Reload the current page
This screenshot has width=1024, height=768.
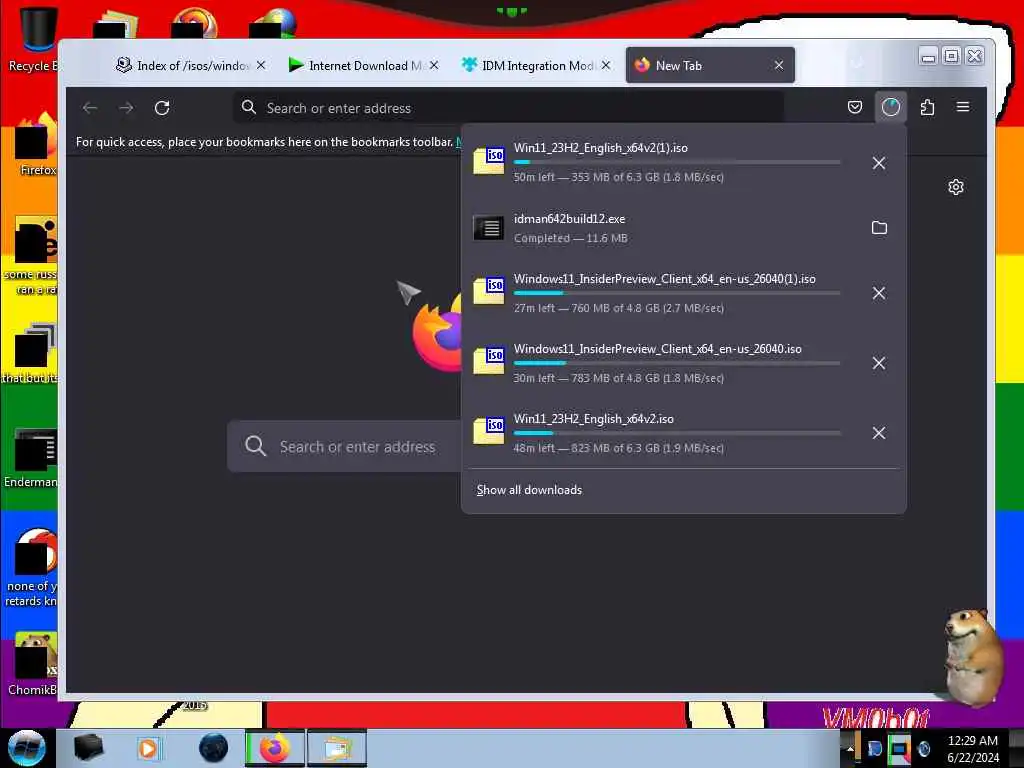[162, 108]
